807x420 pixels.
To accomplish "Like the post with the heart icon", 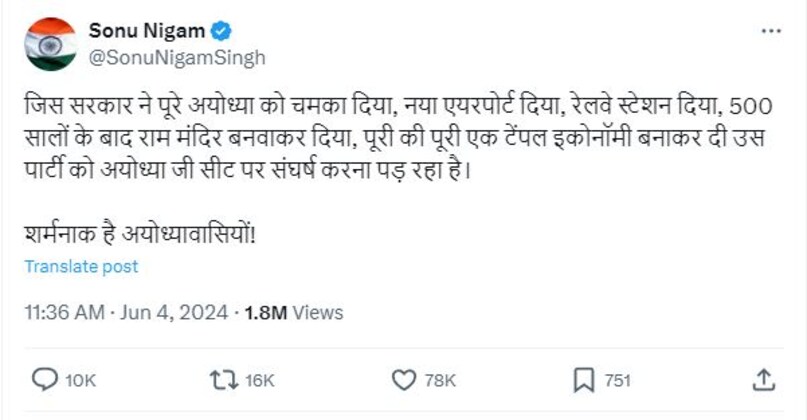I will click(x=404, y=380).
